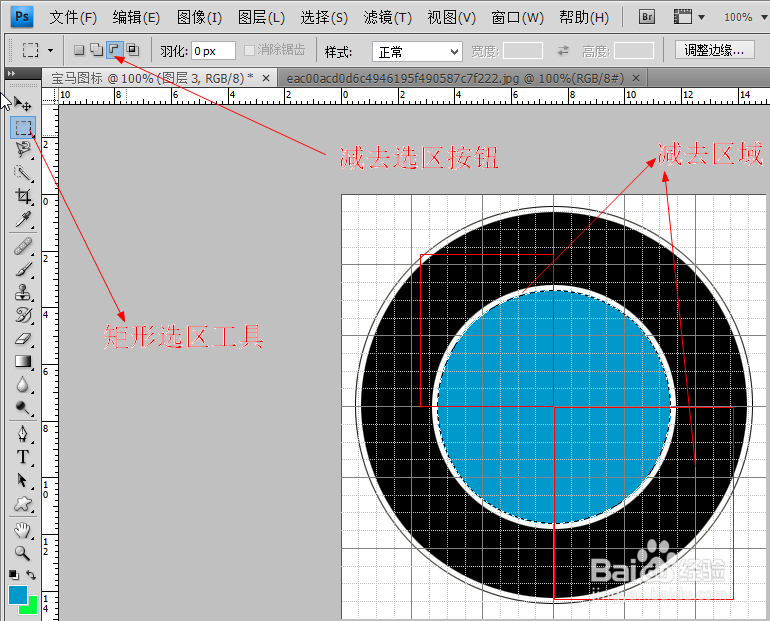
Task: Select the Healing Brush tool
Action: [23, 246]
